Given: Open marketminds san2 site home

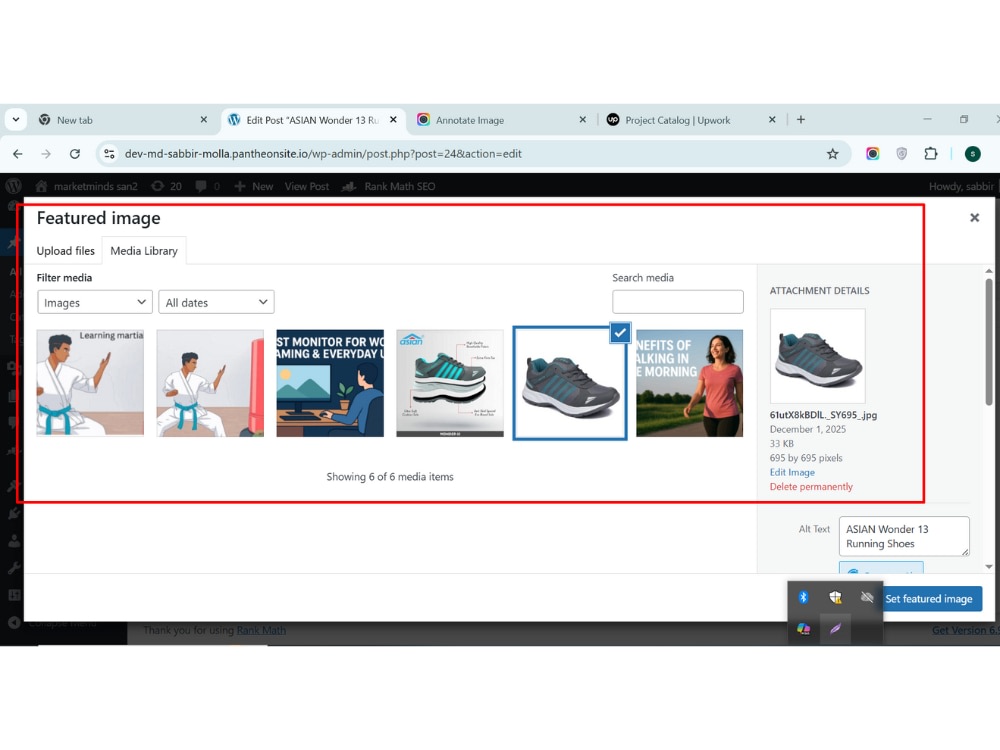Looking at the screenshot, I should point(87,186).
